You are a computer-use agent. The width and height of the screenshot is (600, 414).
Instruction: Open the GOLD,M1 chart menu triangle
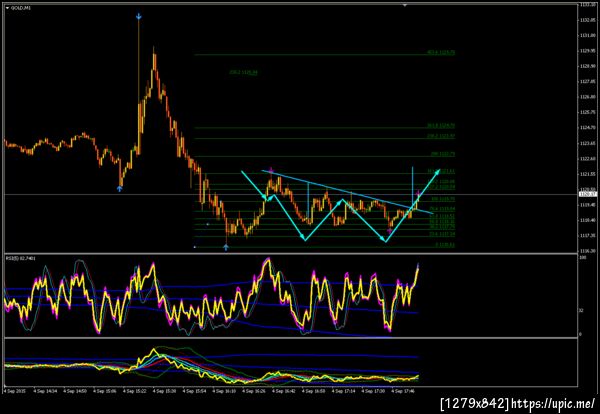[x=7, y=8]
